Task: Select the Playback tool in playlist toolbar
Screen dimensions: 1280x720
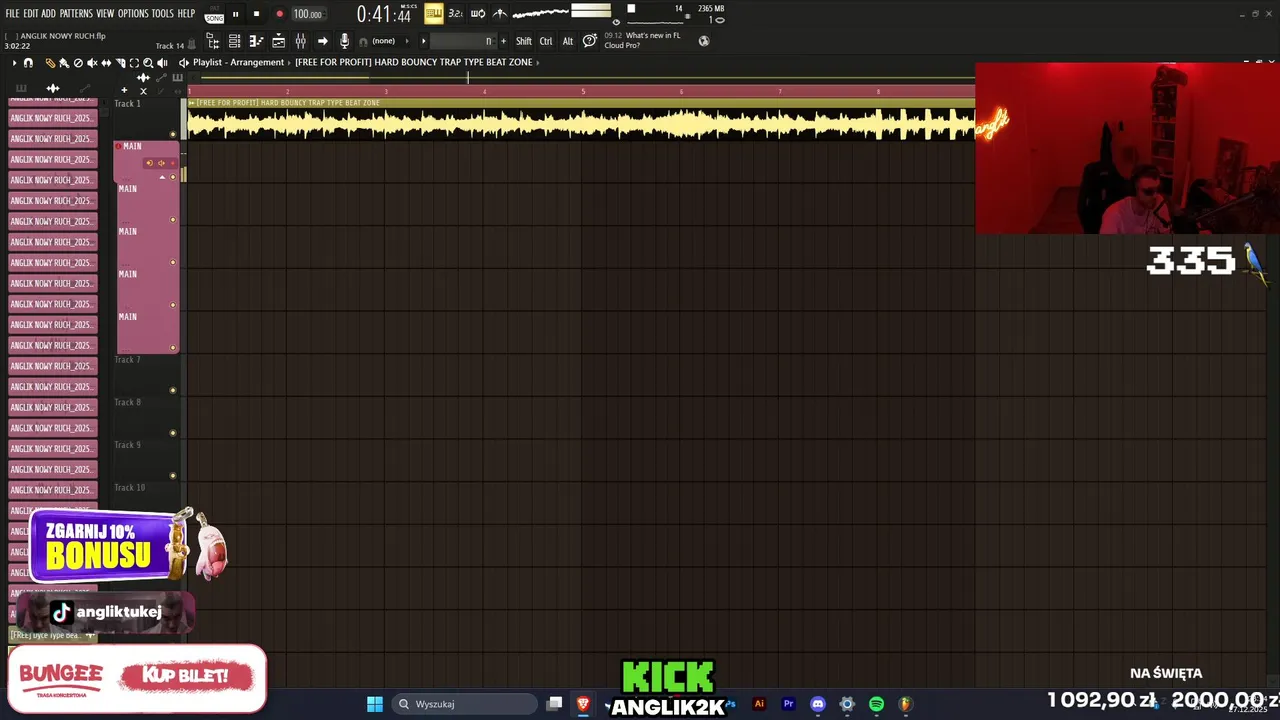Action: [x=162, y=63]
